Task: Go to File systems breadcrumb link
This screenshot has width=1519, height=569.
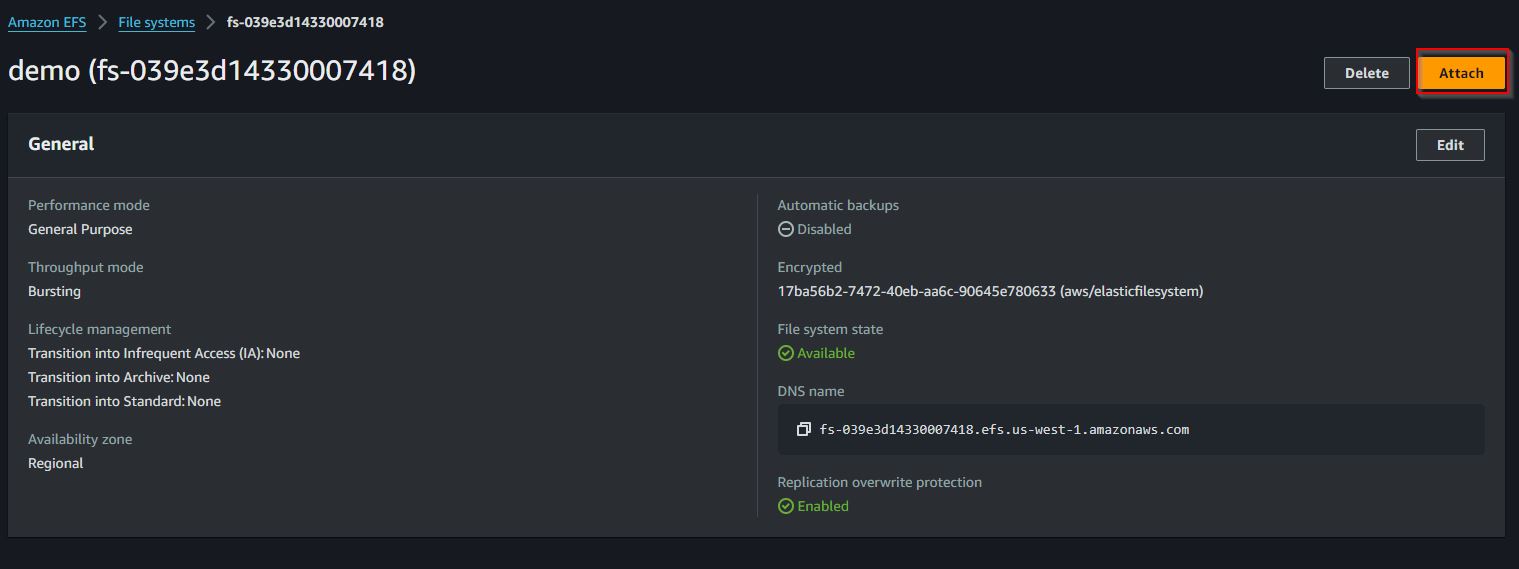Action: pyautogui.click(x=156, y=22)
